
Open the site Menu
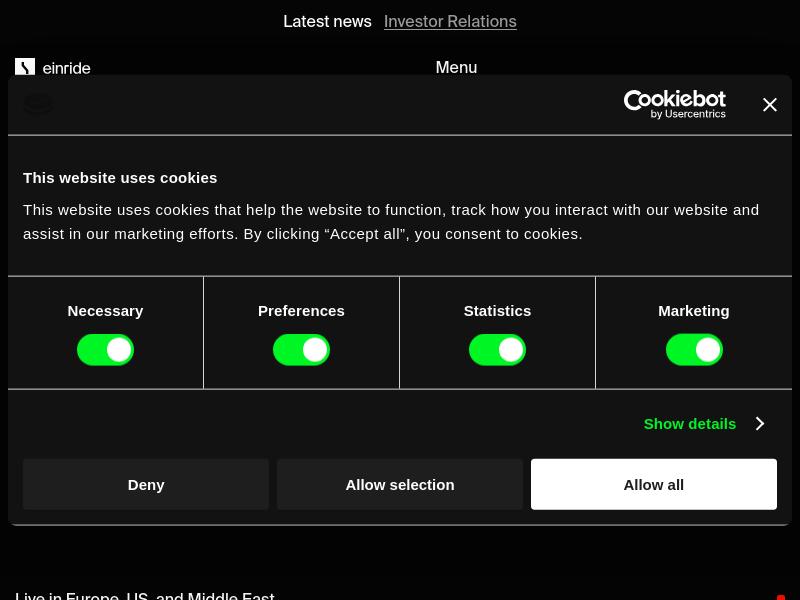pos(456,67)
